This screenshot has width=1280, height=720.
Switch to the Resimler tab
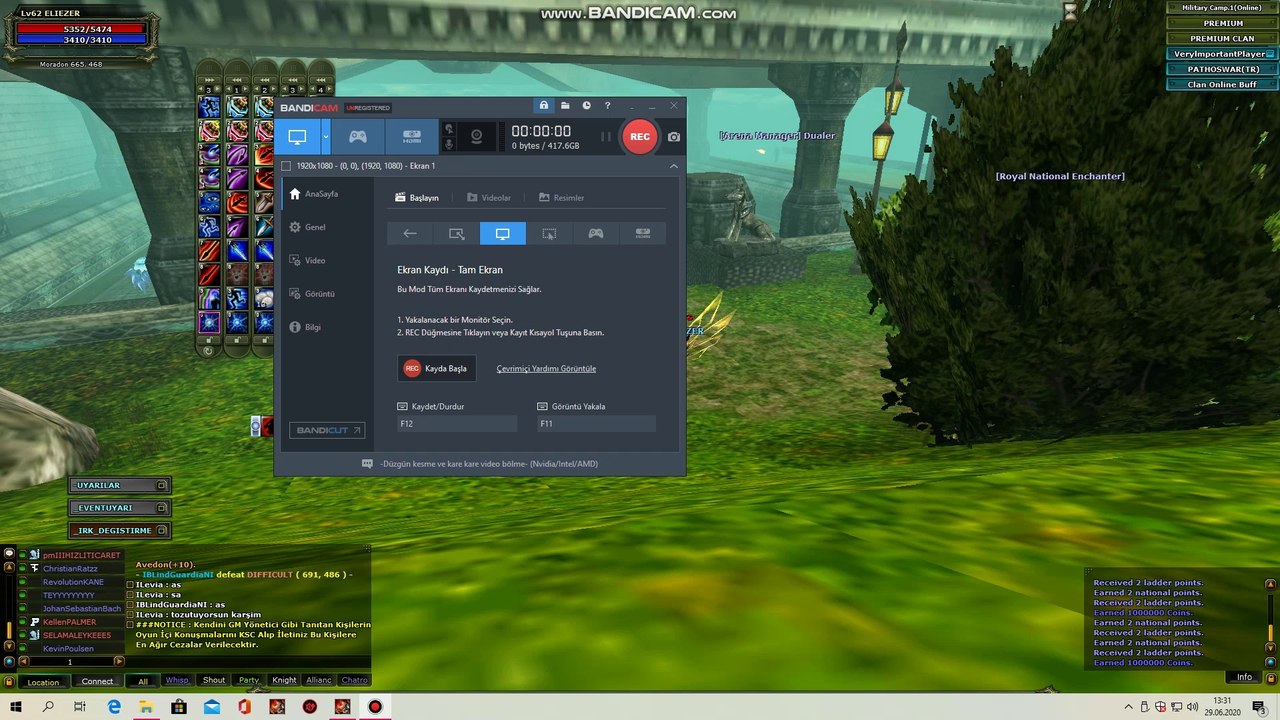pos(561,198)
